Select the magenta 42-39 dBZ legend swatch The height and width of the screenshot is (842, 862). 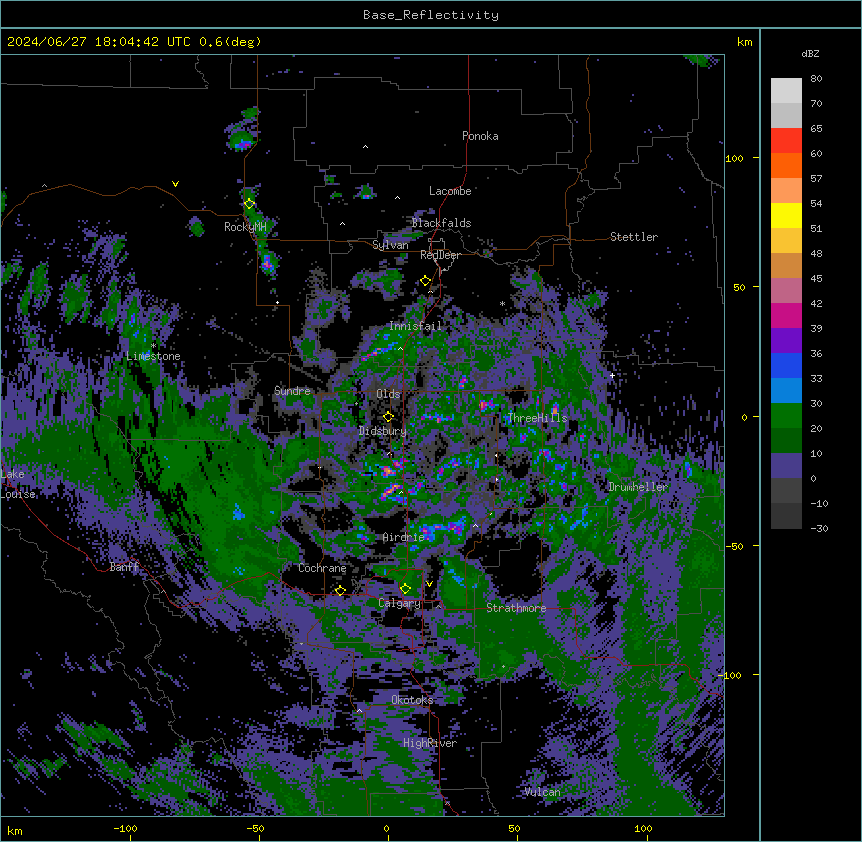[786, 315]
